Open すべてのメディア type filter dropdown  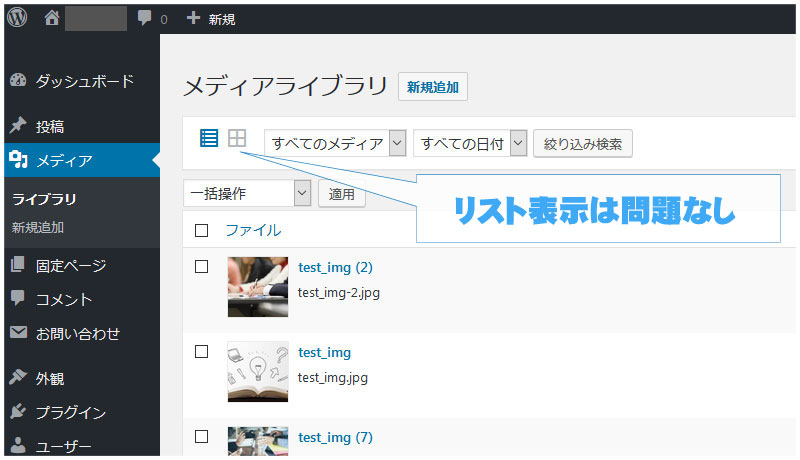pyautogui.click(x=335, y=143)
